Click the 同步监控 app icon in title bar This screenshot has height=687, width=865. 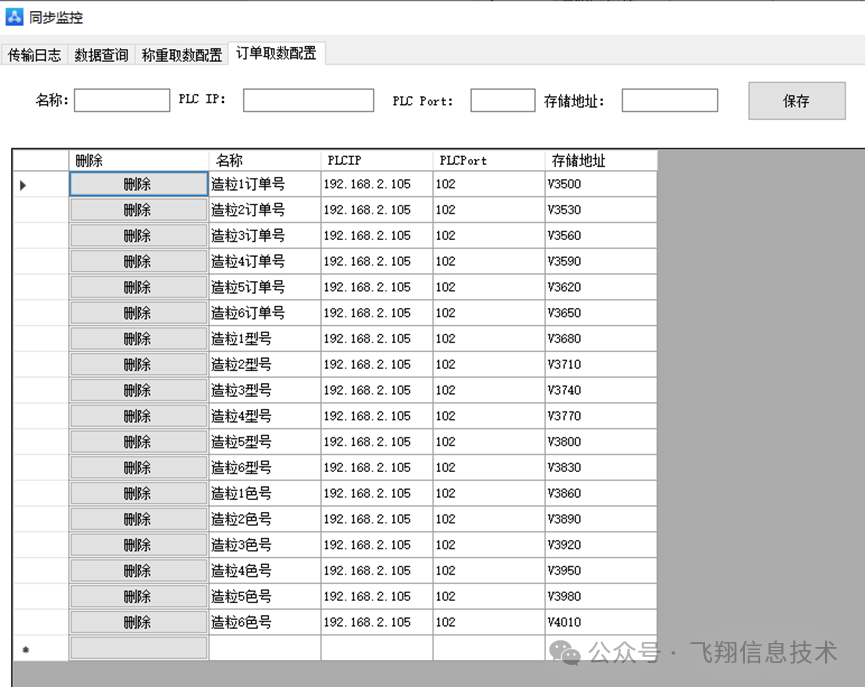14,17
